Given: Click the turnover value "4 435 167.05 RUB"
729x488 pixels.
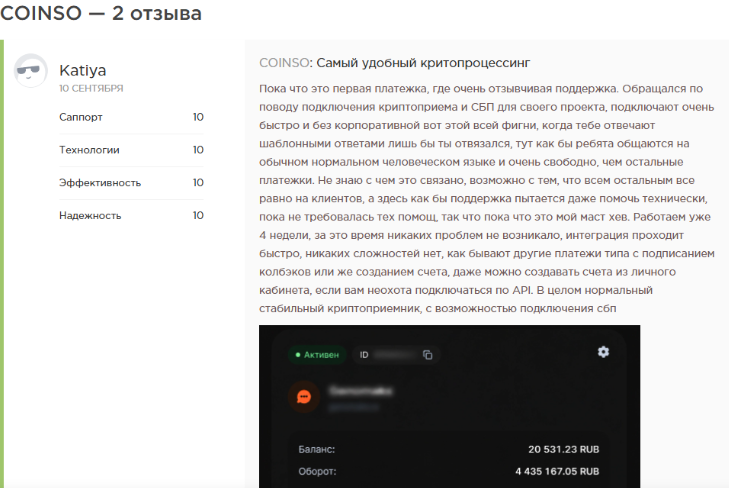Looking at the screenshot, I should [x=557, y=471].
